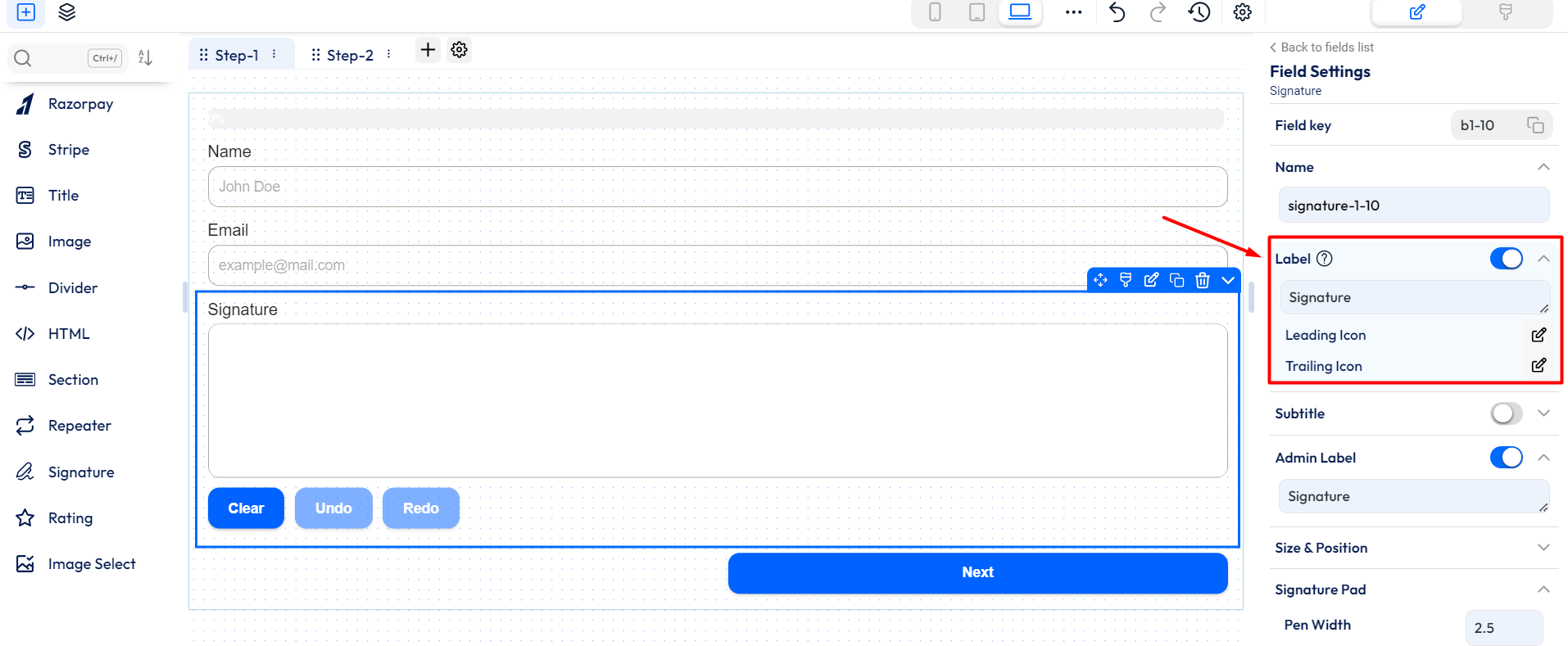The image size is (1568, 646).
Task: Click the duplicate icon on Signature field toolbar
Action: click(1176, 280)
